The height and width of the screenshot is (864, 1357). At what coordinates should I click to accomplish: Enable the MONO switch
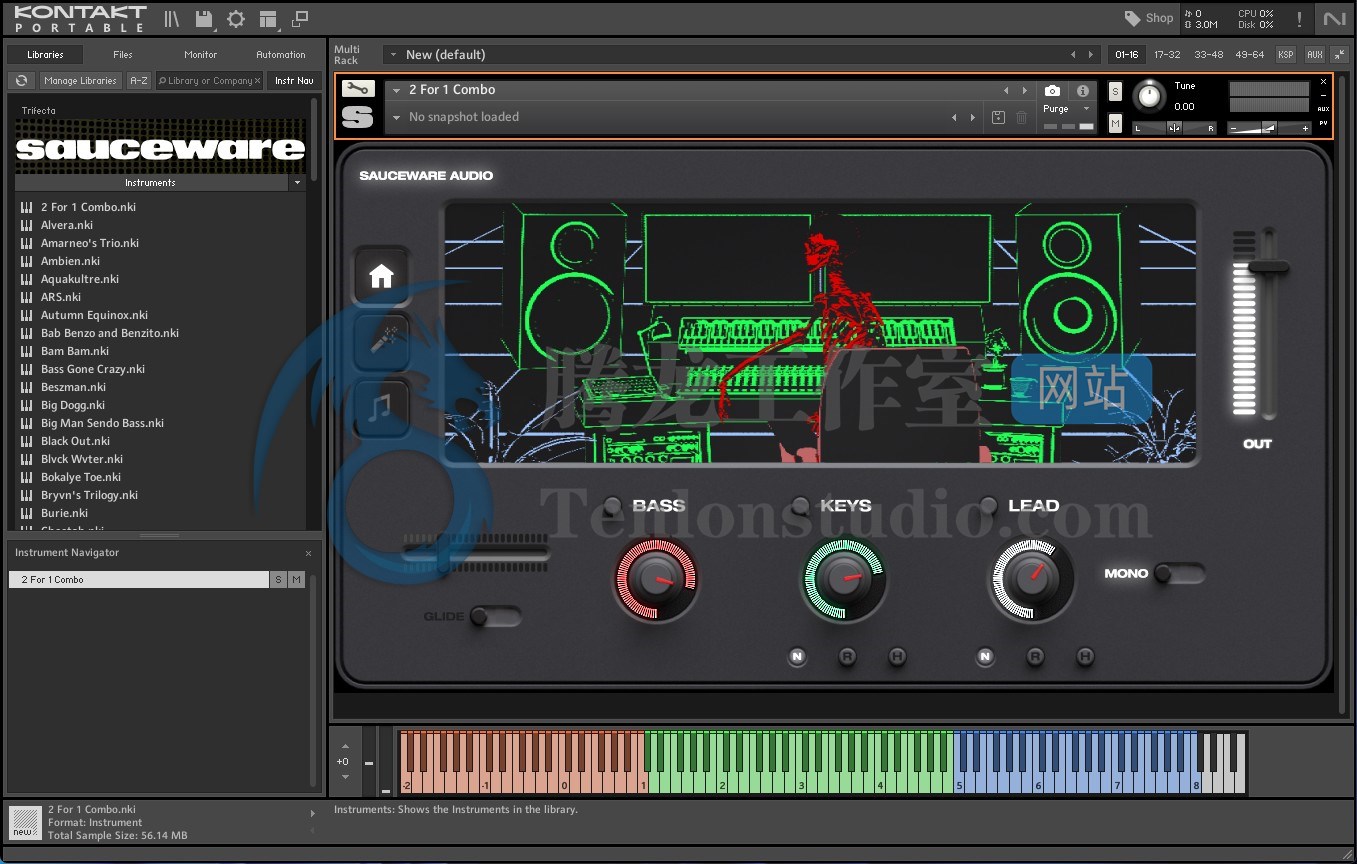pyautogui.click(x=1179, y=573)
